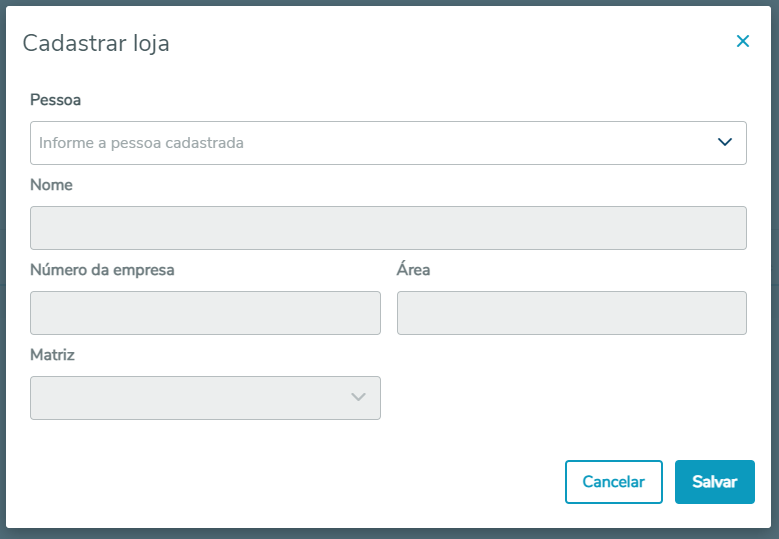The width and height of the screenshot is (779, 539).
Task: Click the 'Informe a pessoa cadastrada' placeholder text
Action: coord(141,143)
